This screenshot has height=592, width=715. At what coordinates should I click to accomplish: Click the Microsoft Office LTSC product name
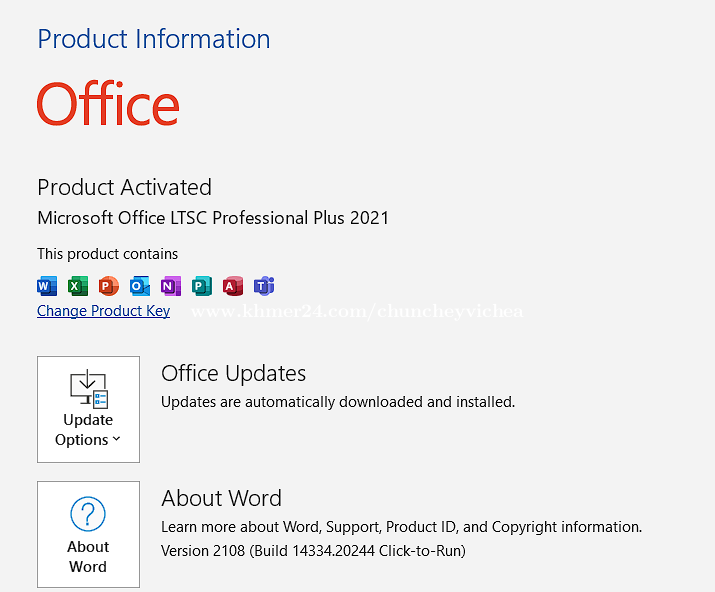pos(213,218)
